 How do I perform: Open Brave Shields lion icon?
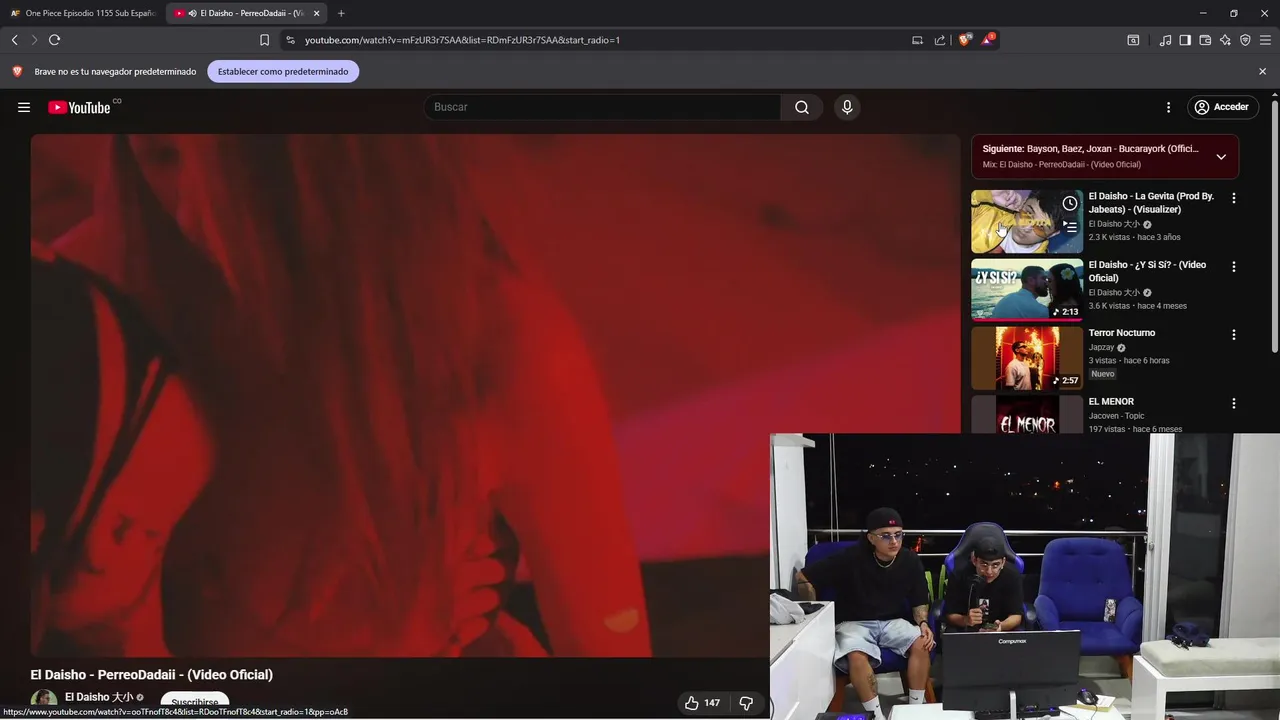965,40
